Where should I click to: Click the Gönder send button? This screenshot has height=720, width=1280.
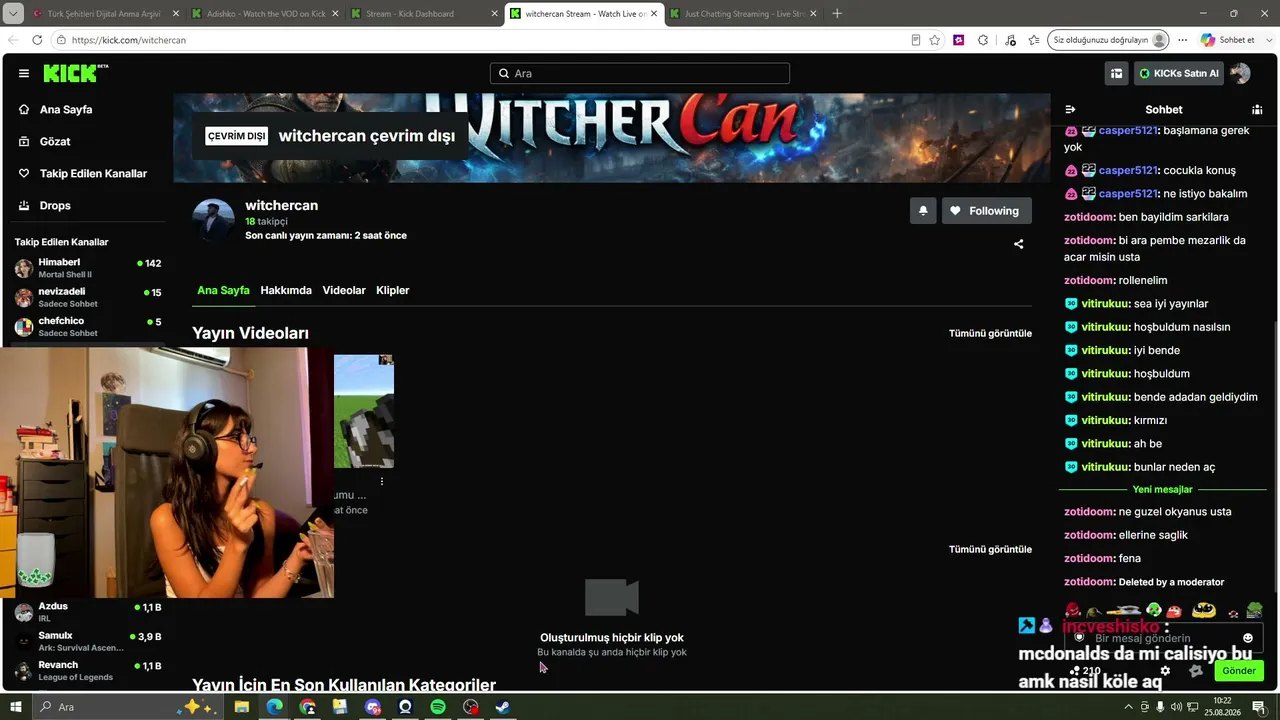click(x=1238, y=671)
